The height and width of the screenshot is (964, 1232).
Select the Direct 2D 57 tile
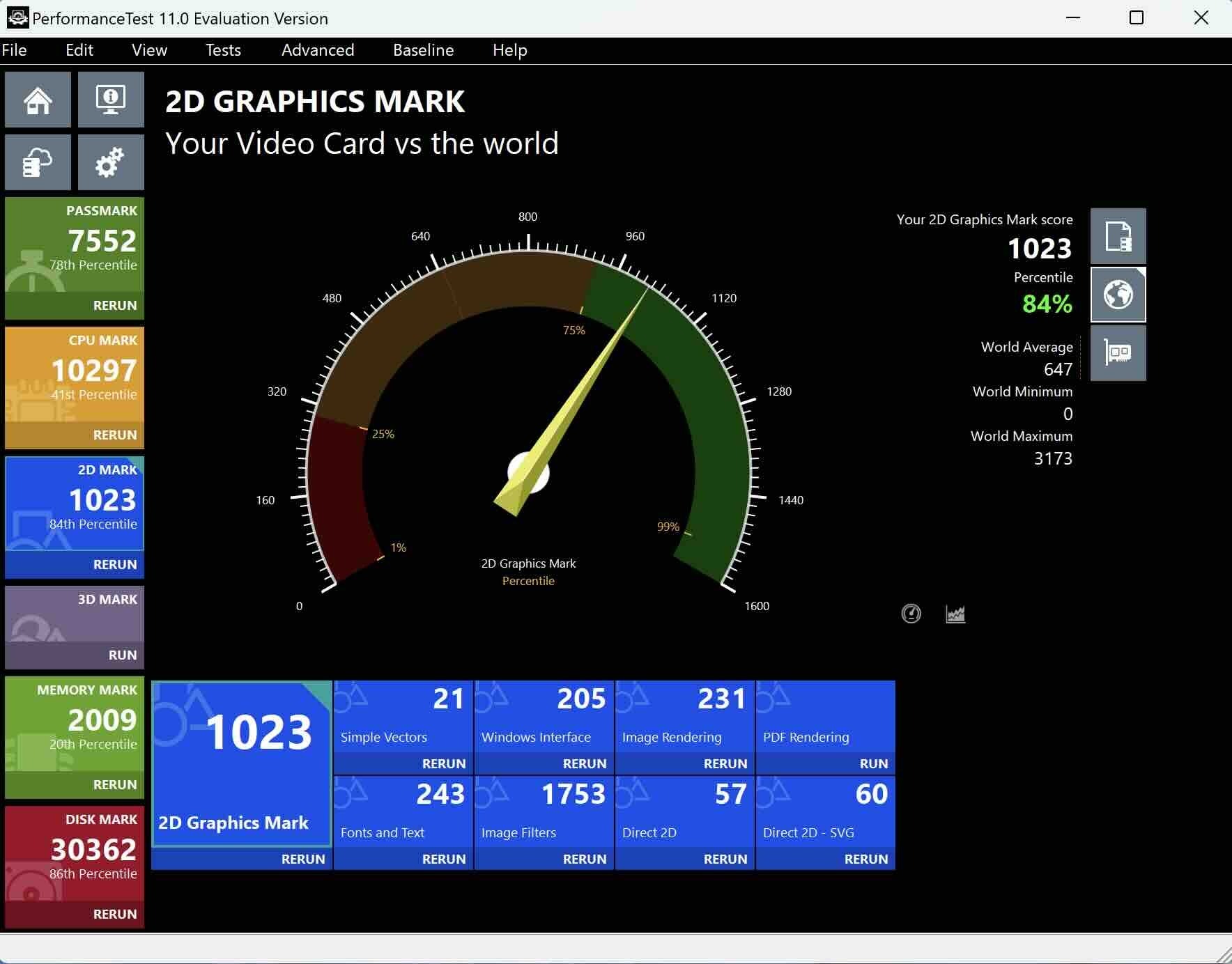[x=685, y=812]
